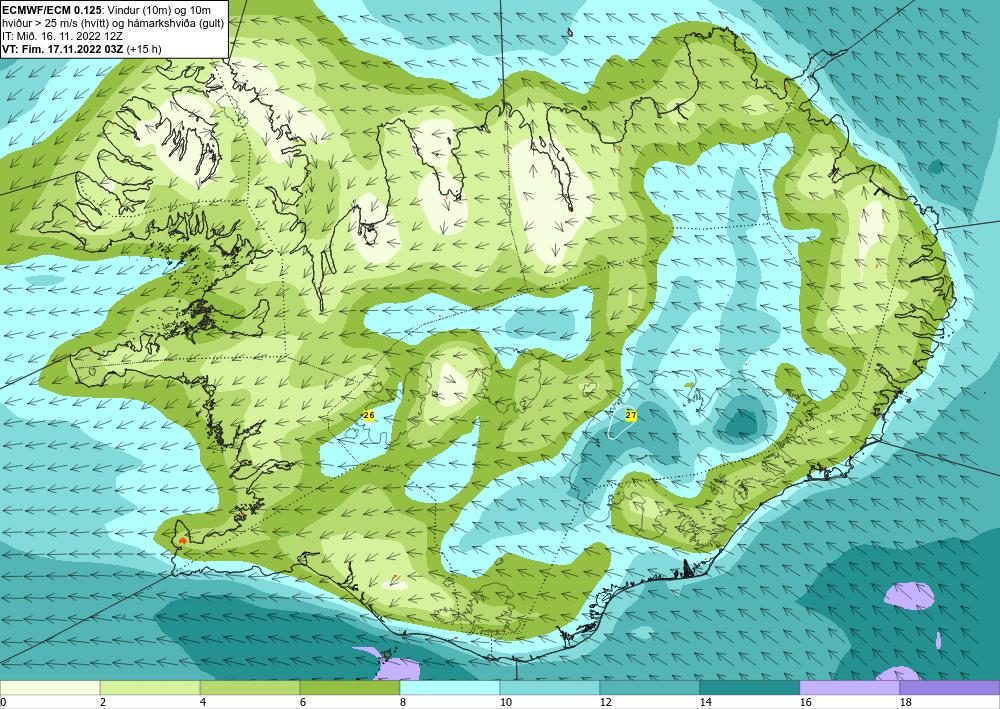The width and height of the screenshot is (1000, 709).
Task: Select the 12–14 m/s teal legend swatch
Action: 650,688
